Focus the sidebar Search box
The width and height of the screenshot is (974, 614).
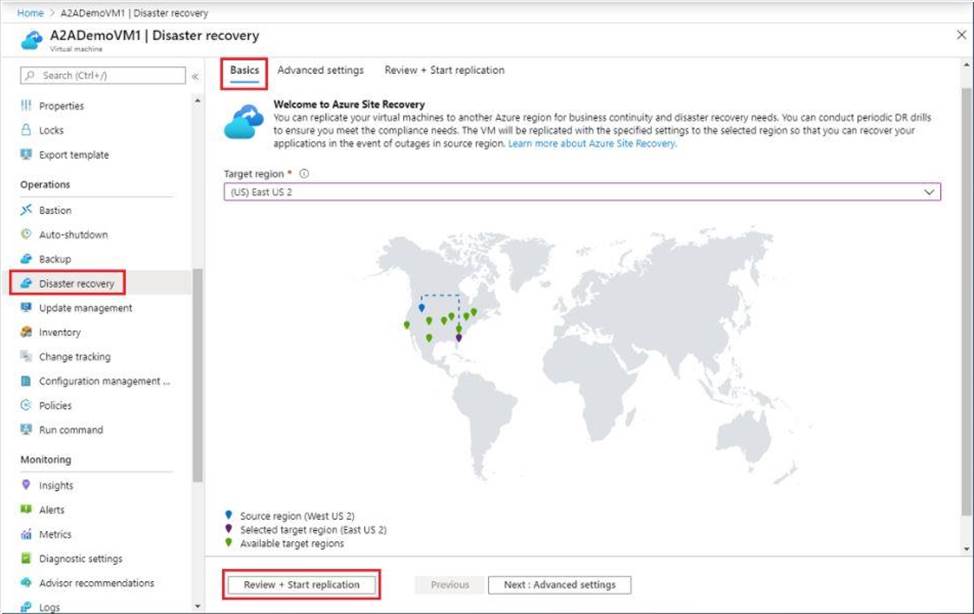pos(108,76)
